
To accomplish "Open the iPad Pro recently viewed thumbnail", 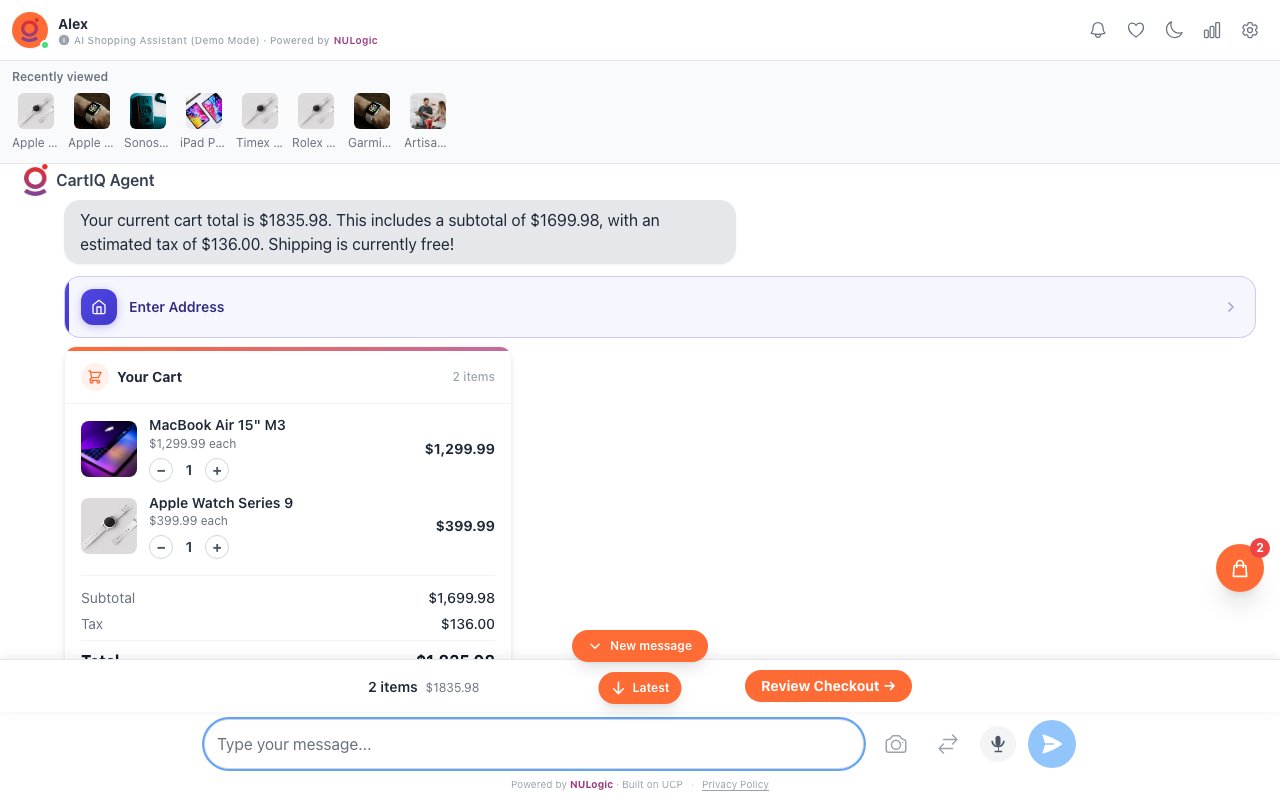I will 203,111.
